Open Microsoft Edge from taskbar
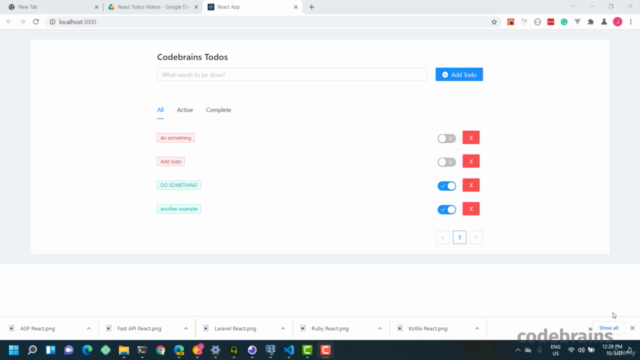This screenshot has height=360, width=640. pos(87,350)
